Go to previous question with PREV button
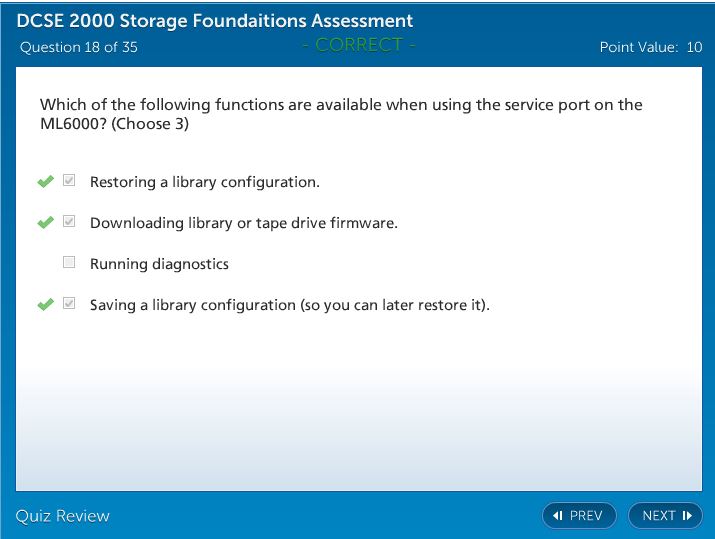This screenshot has width=715, height=539. (x=579, y=516)
